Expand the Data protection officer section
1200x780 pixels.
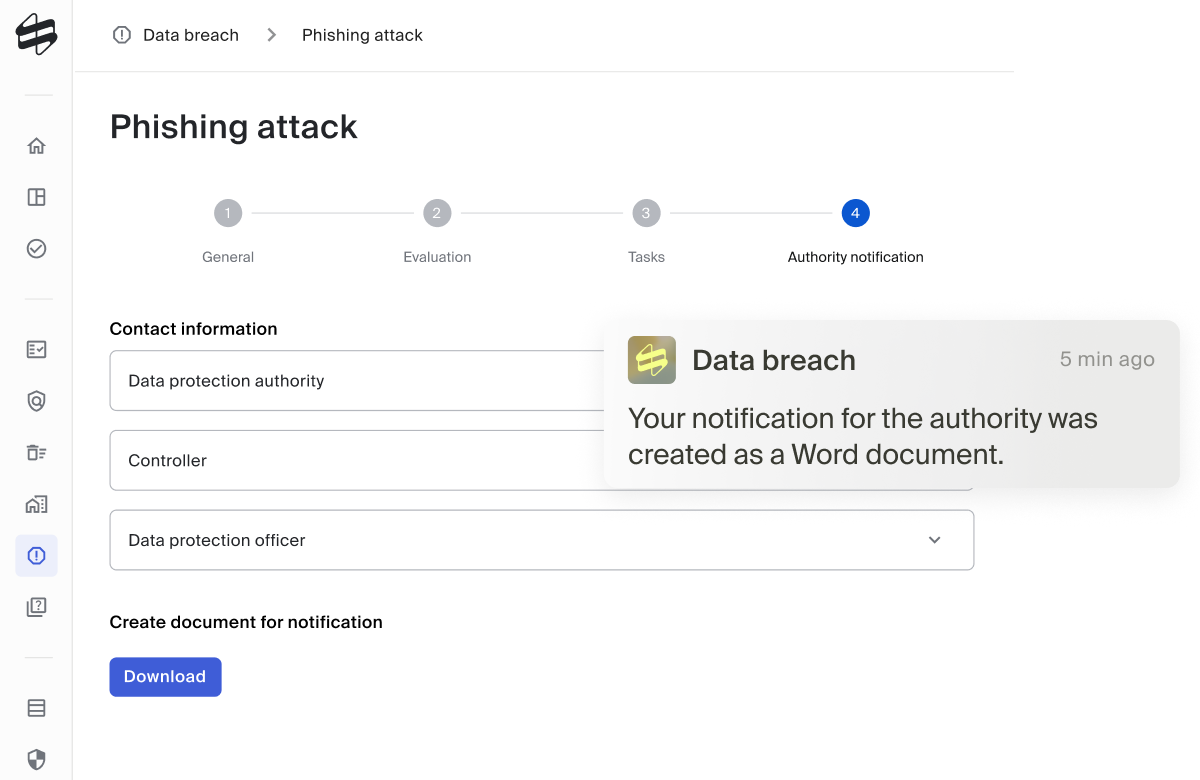(542, 540)
